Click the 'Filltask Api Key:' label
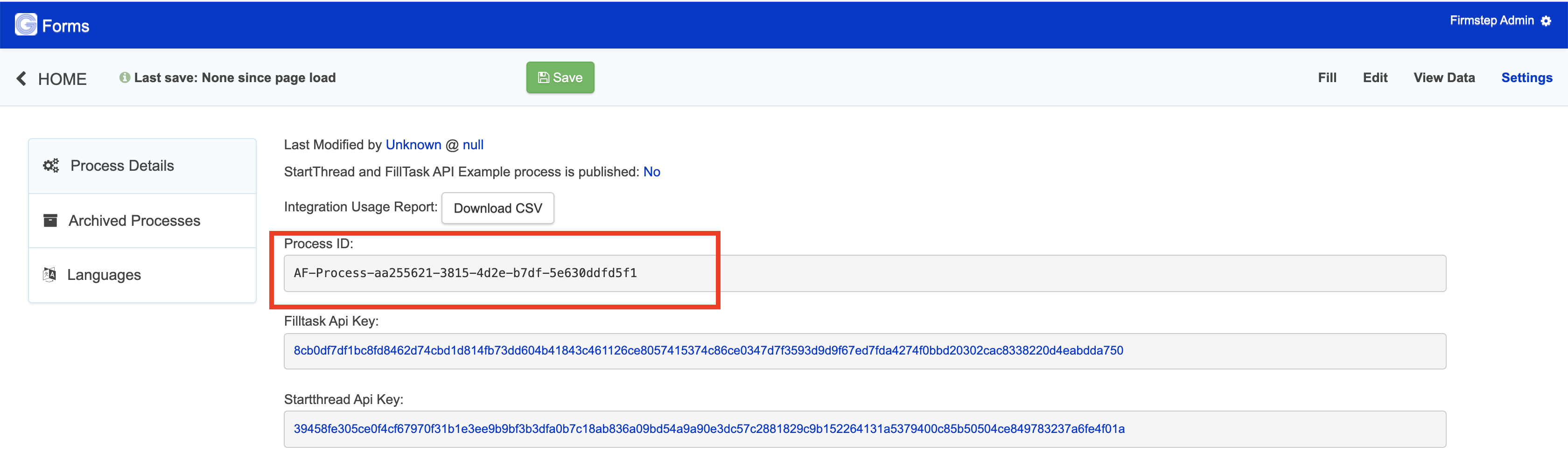Screen dimensions: 1568x474 (331, 321)
